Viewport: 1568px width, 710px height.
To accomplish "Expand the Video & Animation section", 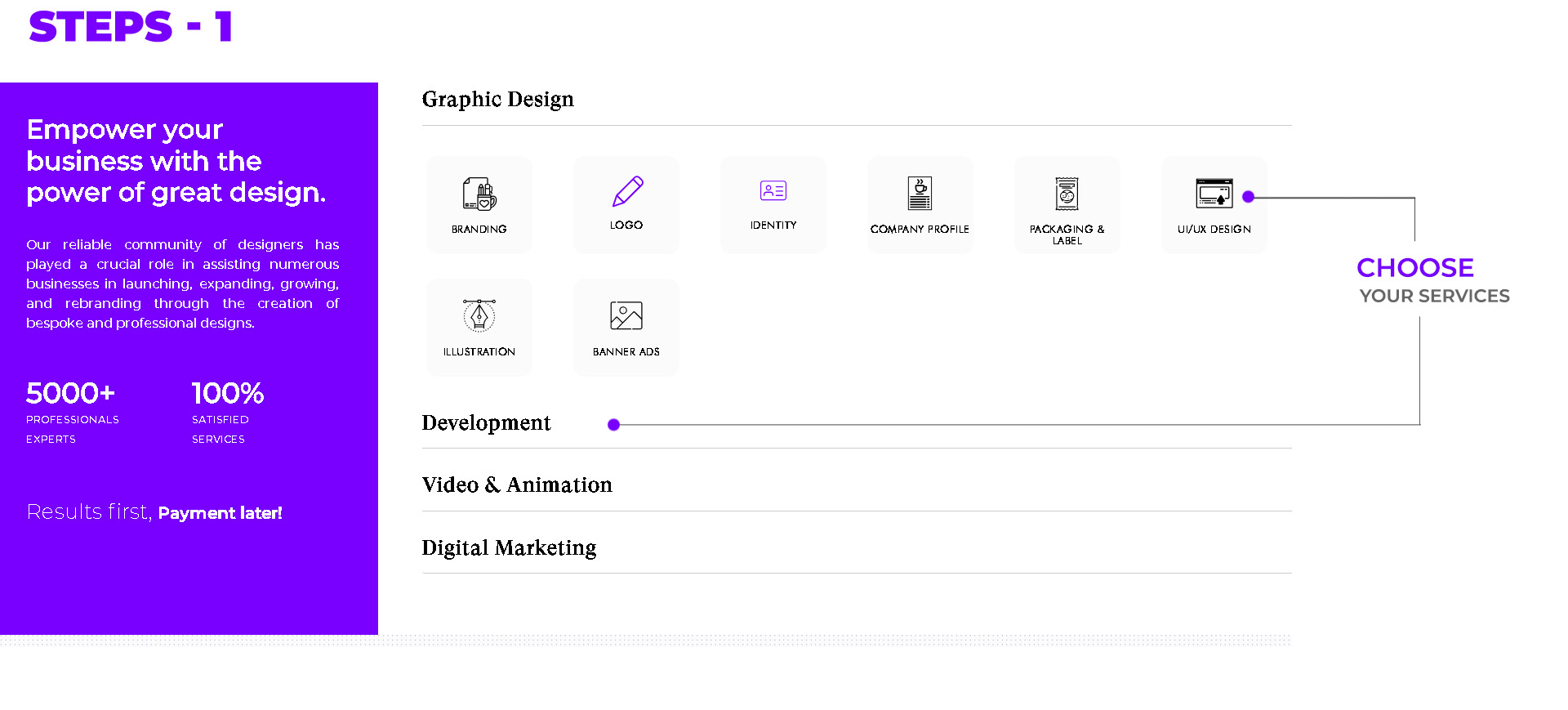I will pyautogui.click(x=516, y=485).
